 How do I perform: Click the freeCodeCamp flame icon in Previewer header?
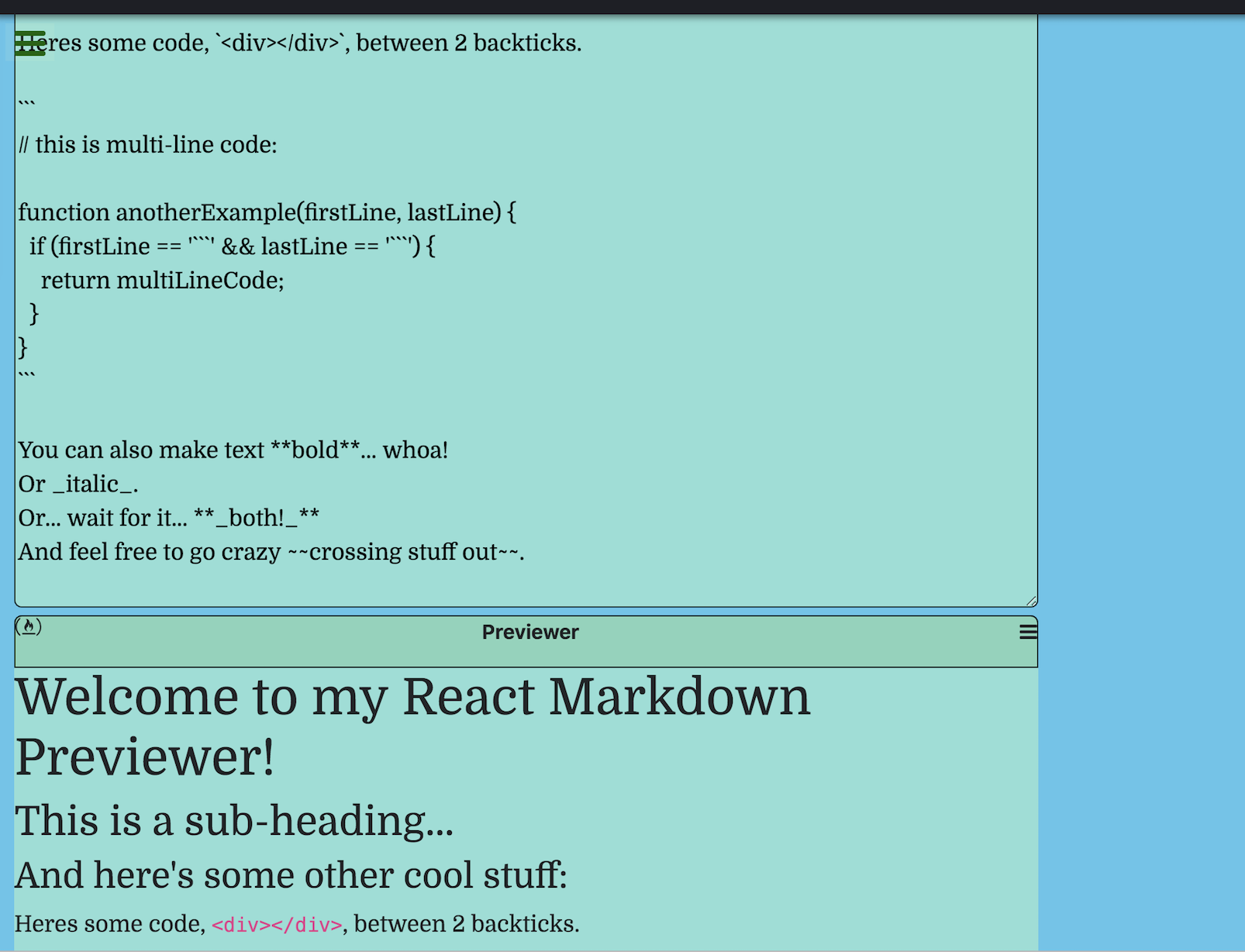pos(29,626)
